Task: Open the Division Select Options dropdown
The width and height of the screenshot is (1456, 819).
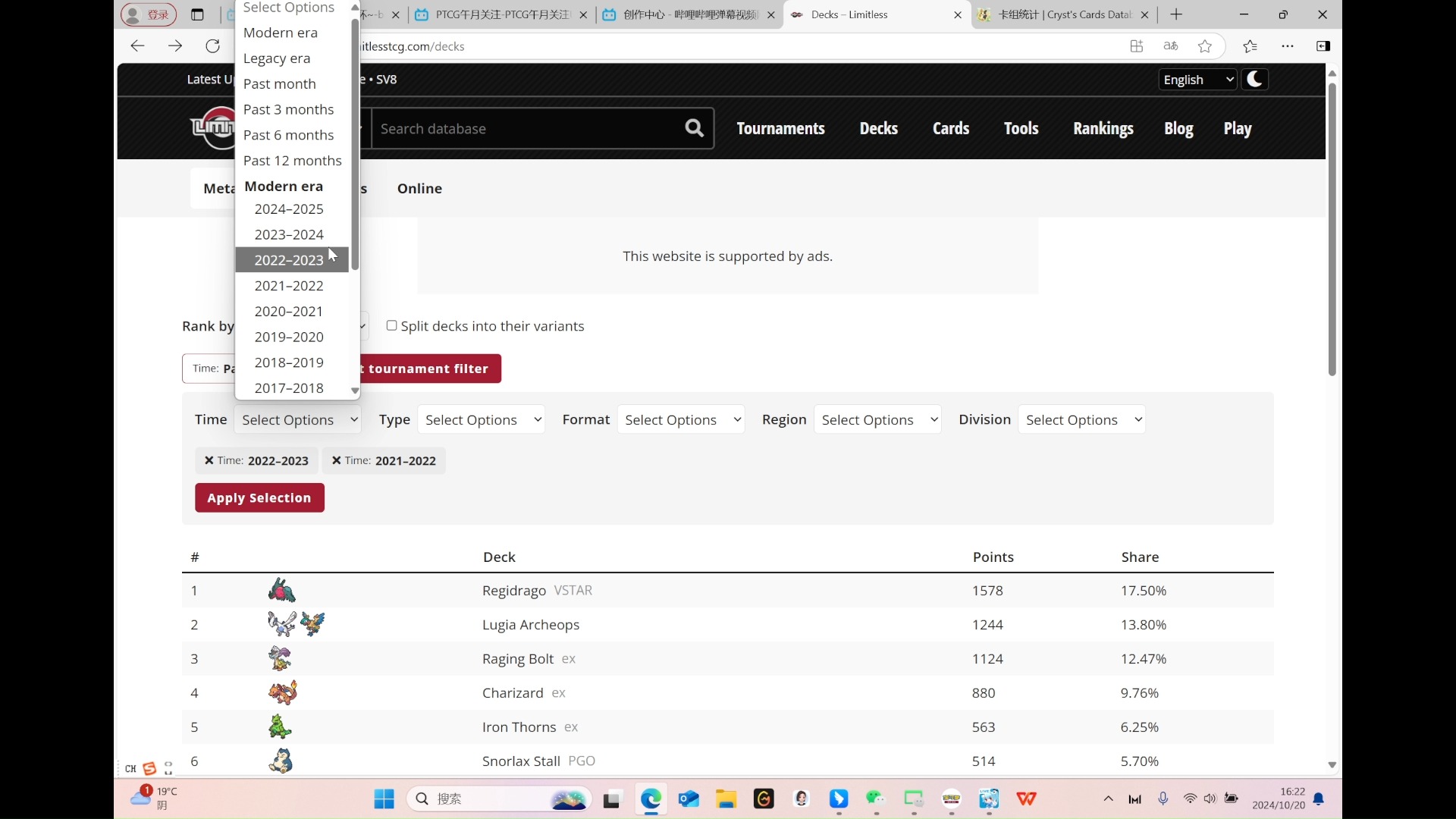Action: (x=1081, y=419)
